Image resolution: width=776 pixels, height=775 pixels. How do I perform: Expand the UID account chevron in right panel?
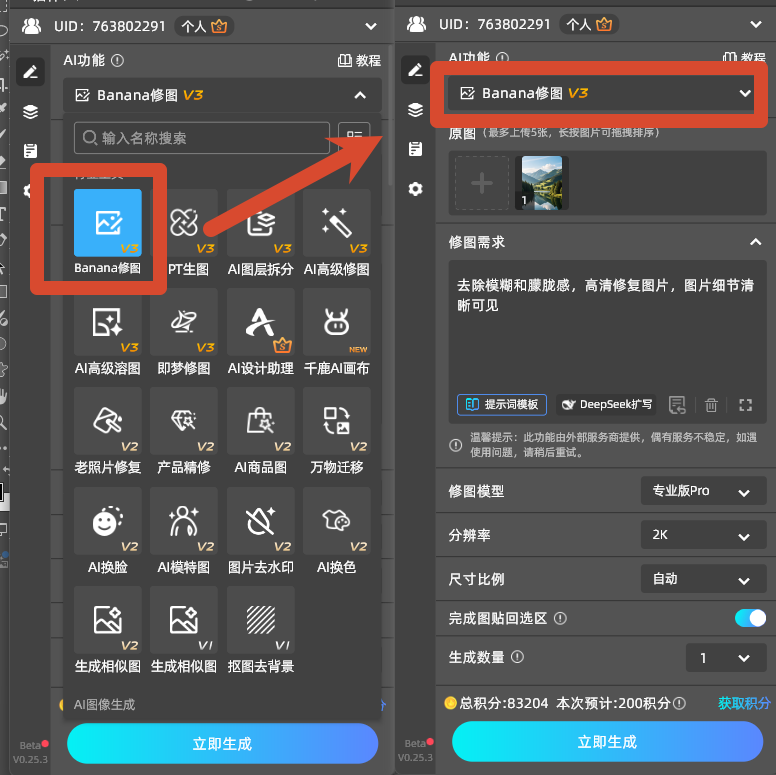[x=756, y=24]
